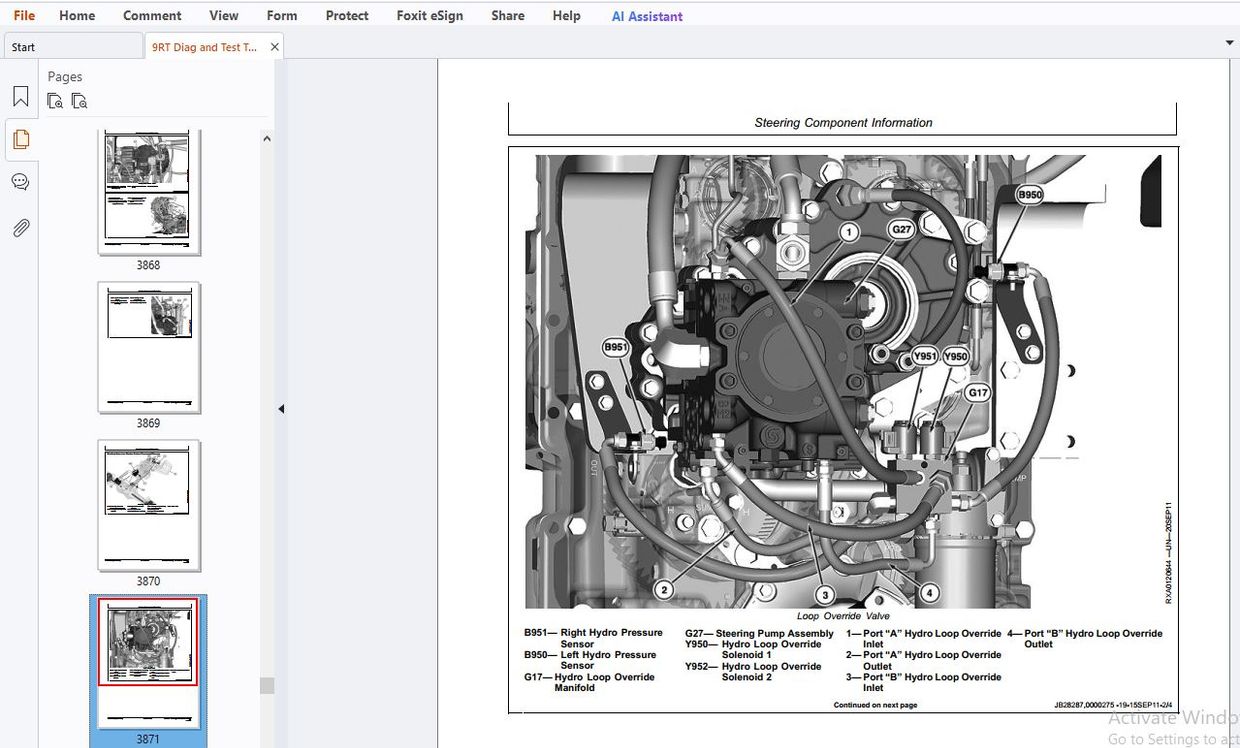
Task: Click the first thumbnail zoom icon under Pages
Action: click(55, 101)
